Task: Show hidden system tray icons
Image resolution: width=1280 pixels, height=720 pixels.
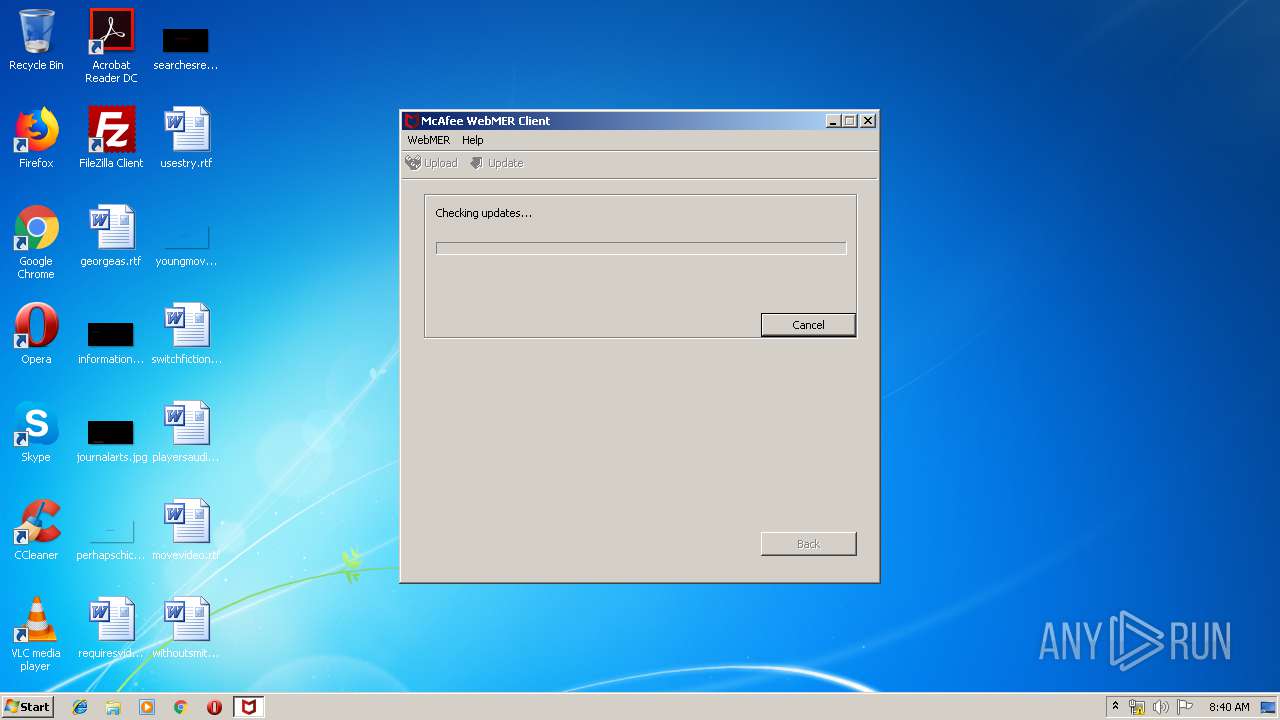Action: pyautogui.click(x=1115, y=707)
